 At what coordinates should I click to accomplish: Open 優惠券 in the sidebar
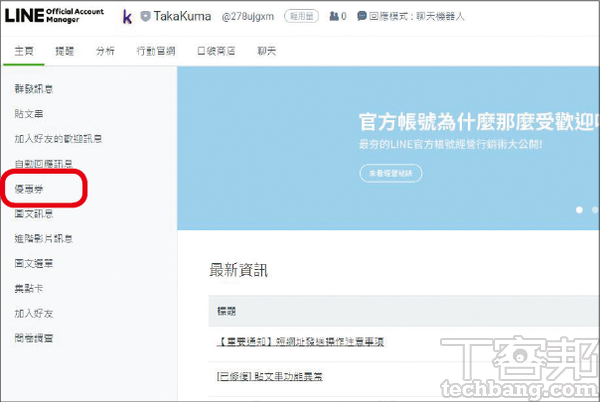(x=29, y=189)
